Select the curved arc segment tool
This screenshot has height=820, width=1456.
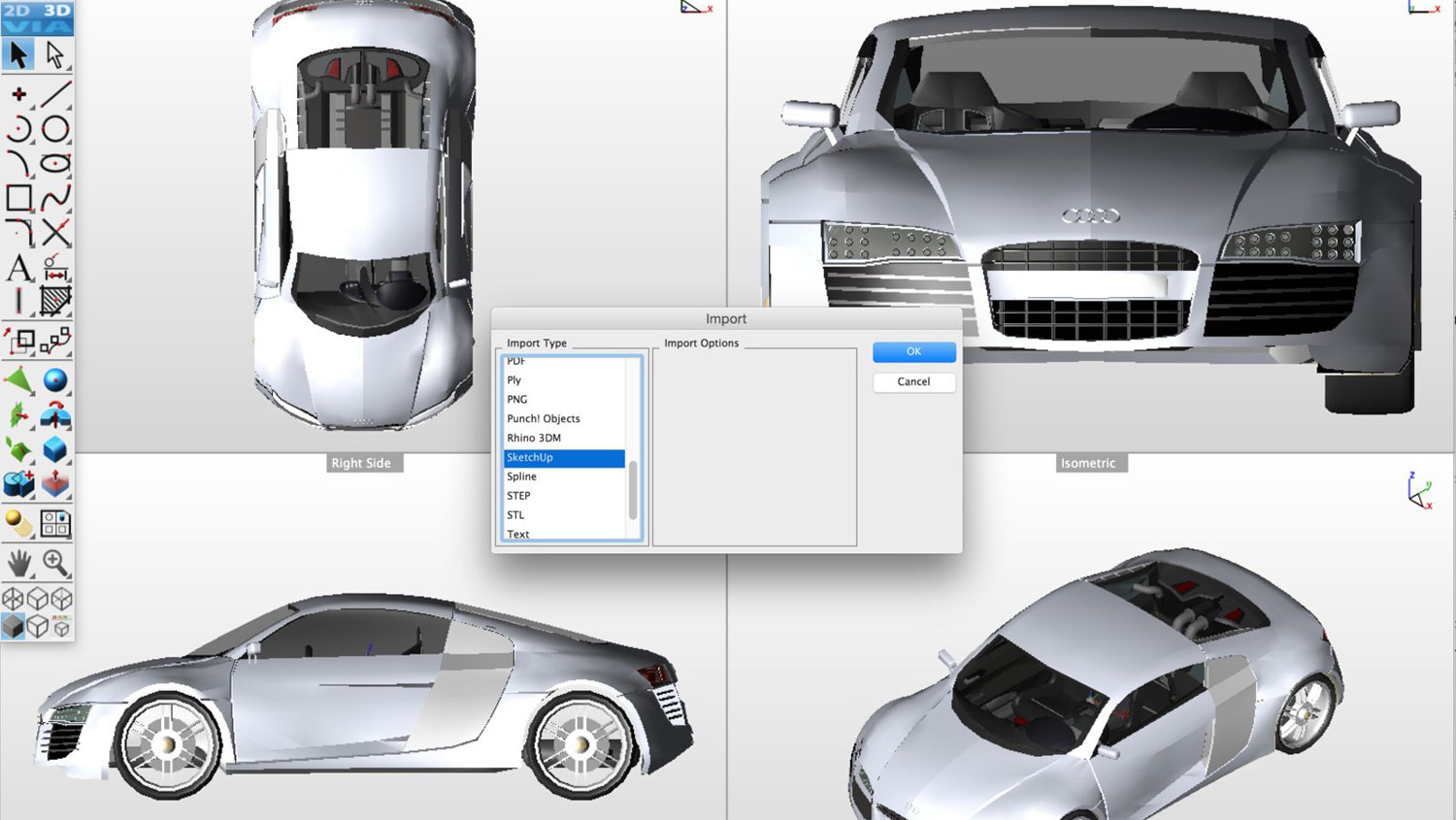click(x=18, y=163)
